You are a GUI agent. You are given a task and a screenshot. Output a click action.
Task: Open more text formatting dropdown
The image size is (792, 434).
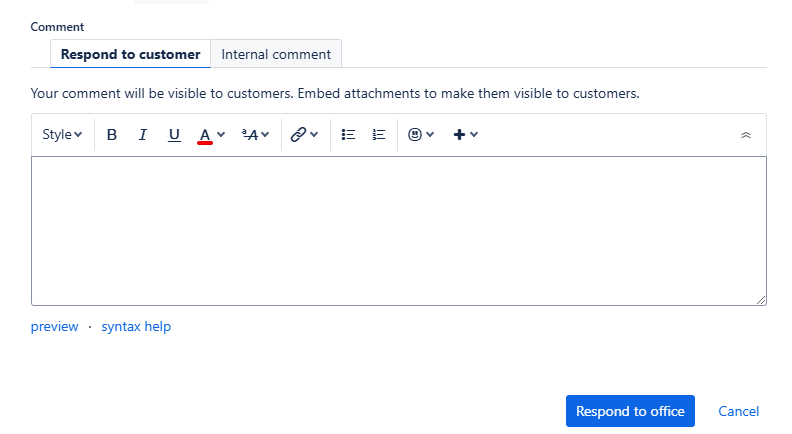click(256, 135)
